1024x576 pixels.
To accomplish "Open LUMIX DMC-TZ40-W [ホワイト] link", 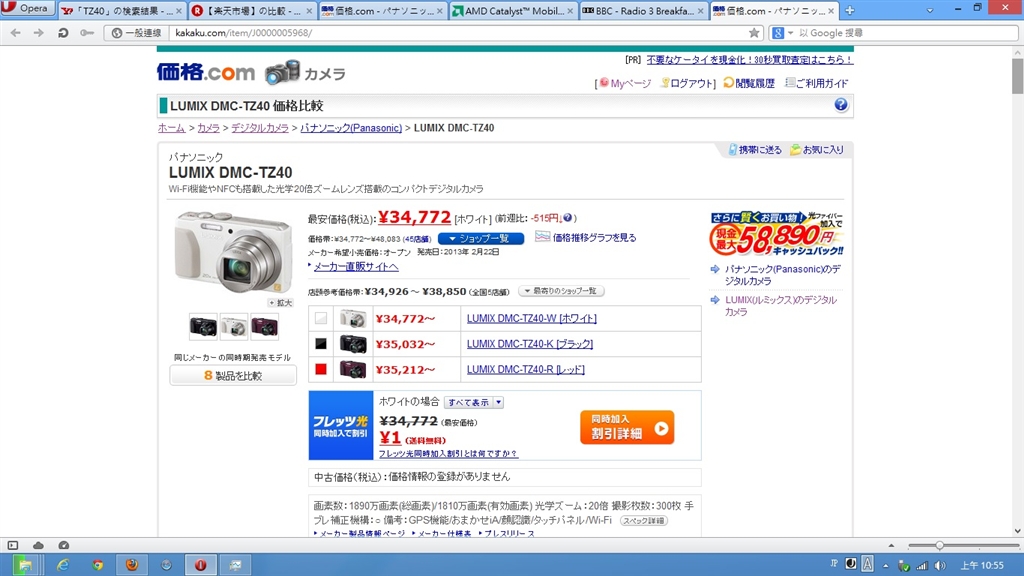I will click(532, 319).
